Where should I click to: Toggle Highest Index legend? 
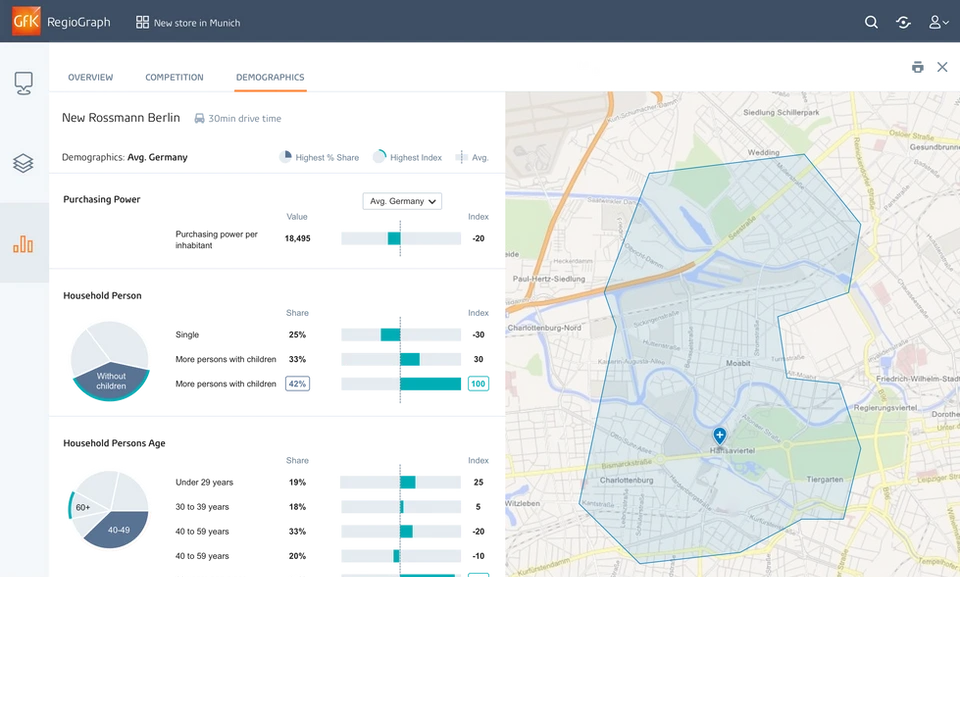click(x=407, y=157)
